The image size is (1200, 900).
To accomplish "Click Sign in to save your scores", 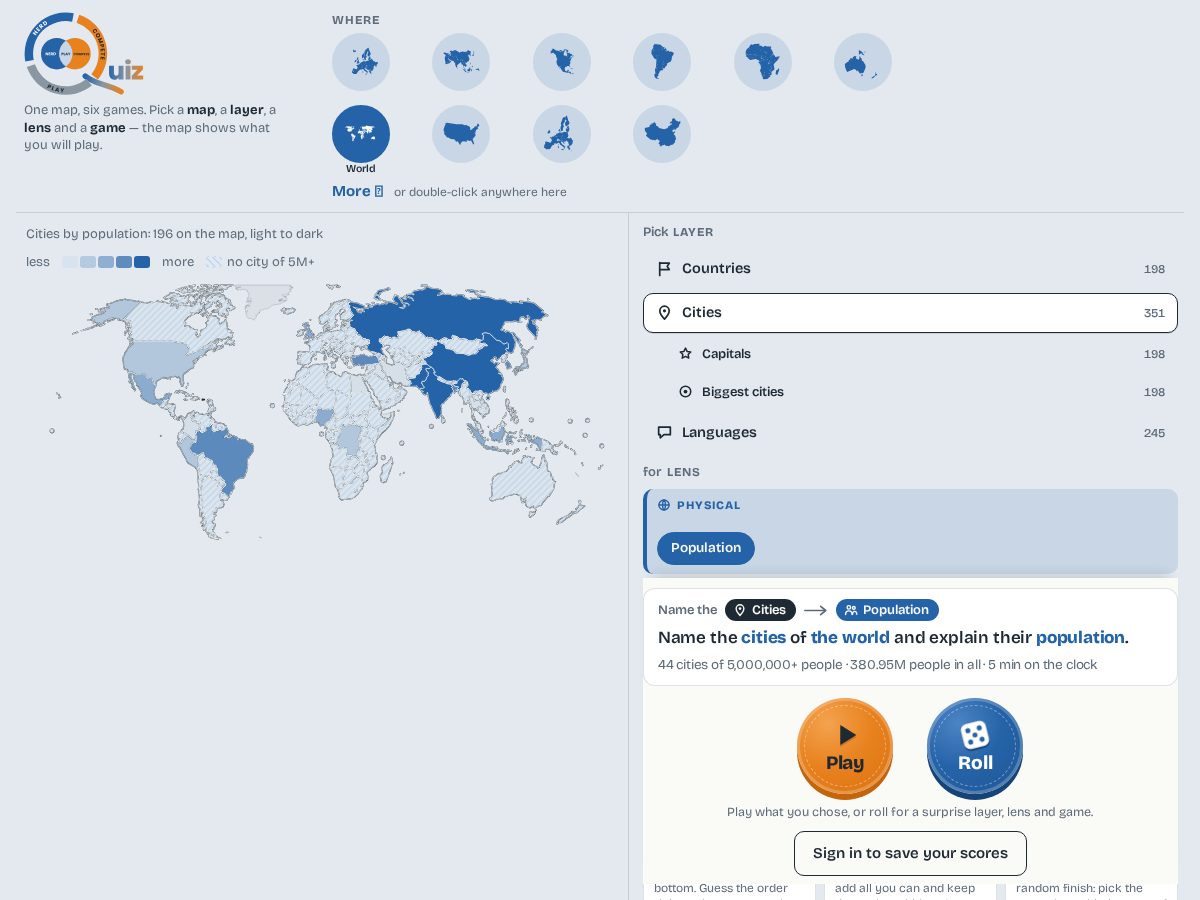I will point(910,853).
